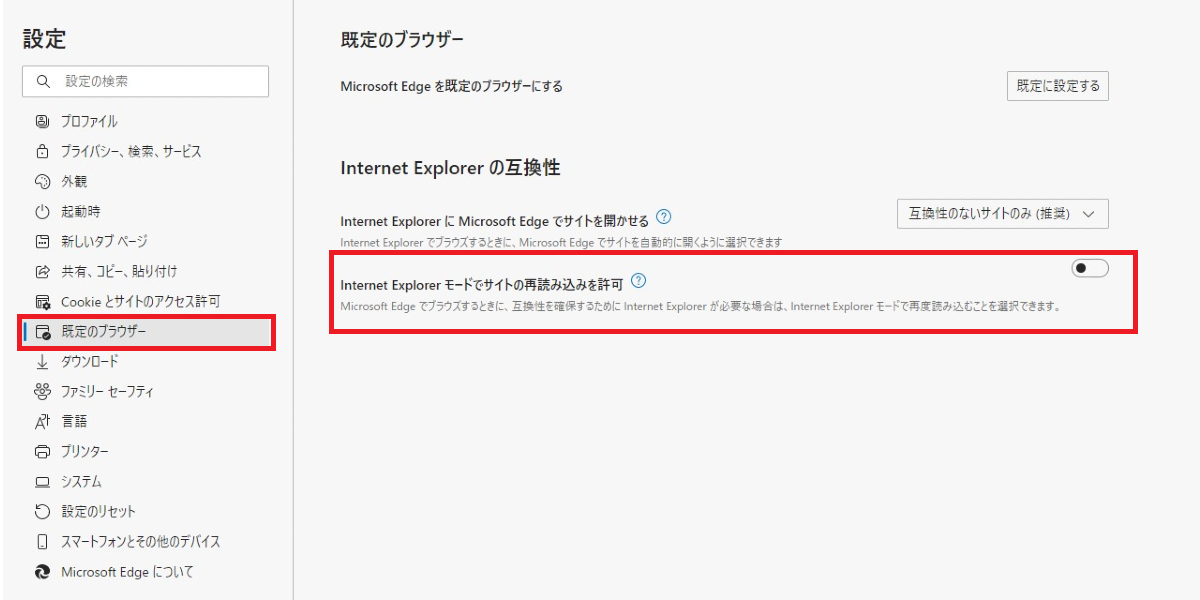
Task: Click the share, copy, paste icon
Action: (x=42, y=271)
